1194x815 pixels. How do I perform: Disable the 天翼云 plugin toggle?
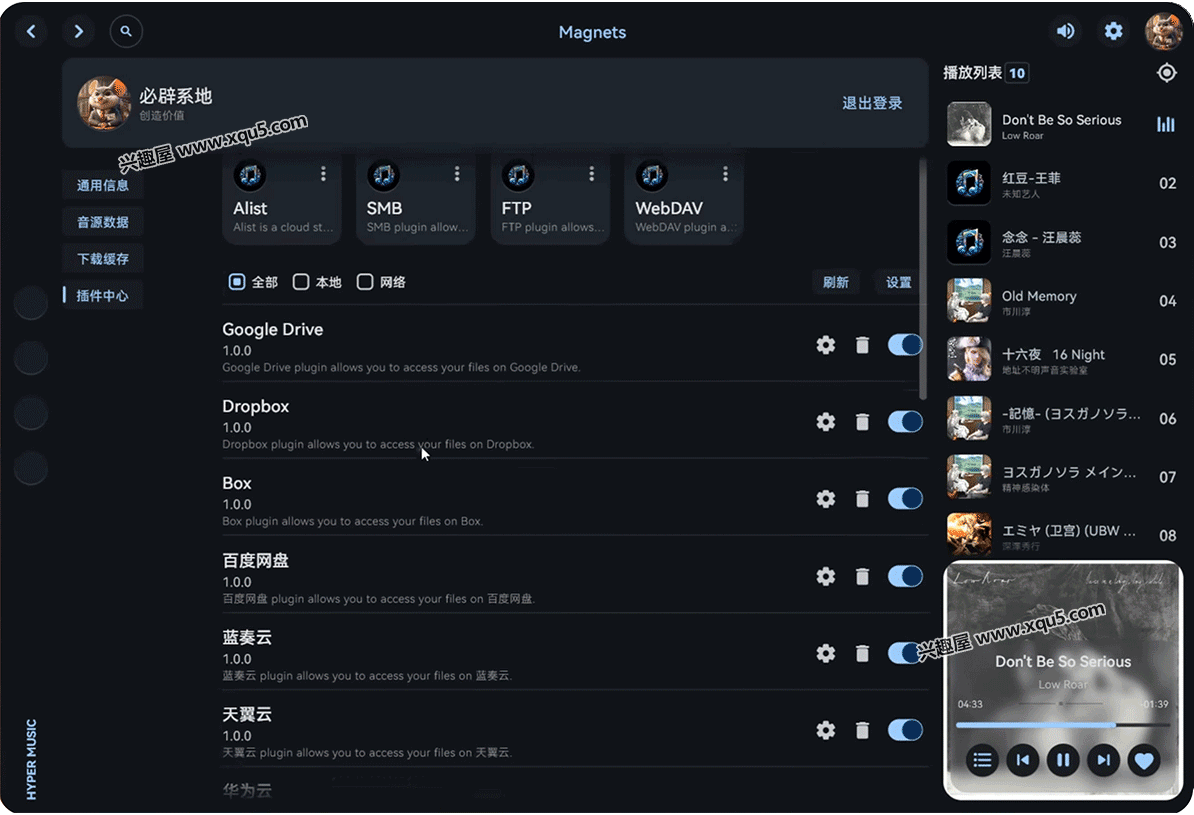[x=905, y=730]
